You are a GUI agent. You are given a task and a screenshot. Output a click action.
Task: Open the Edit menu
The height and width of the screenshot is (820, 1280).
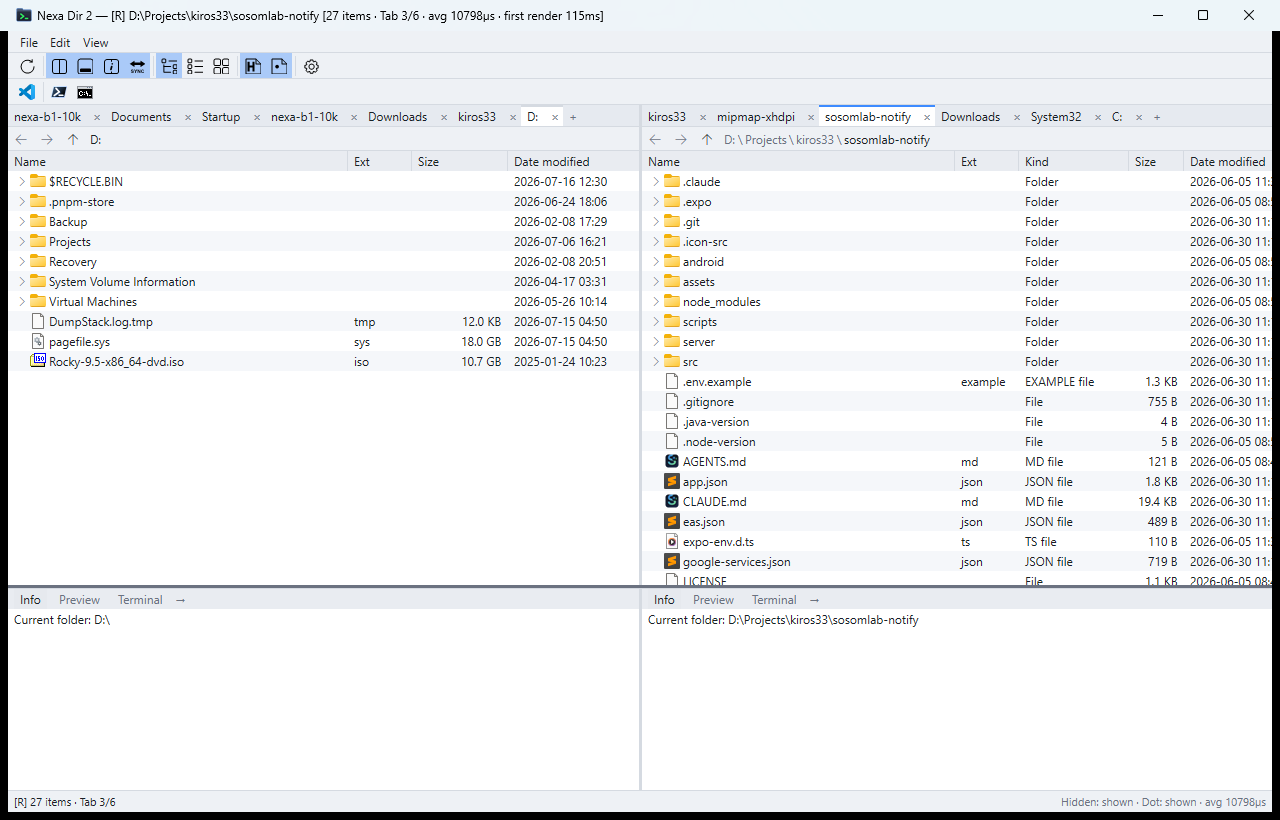click(x=60, y=43)
